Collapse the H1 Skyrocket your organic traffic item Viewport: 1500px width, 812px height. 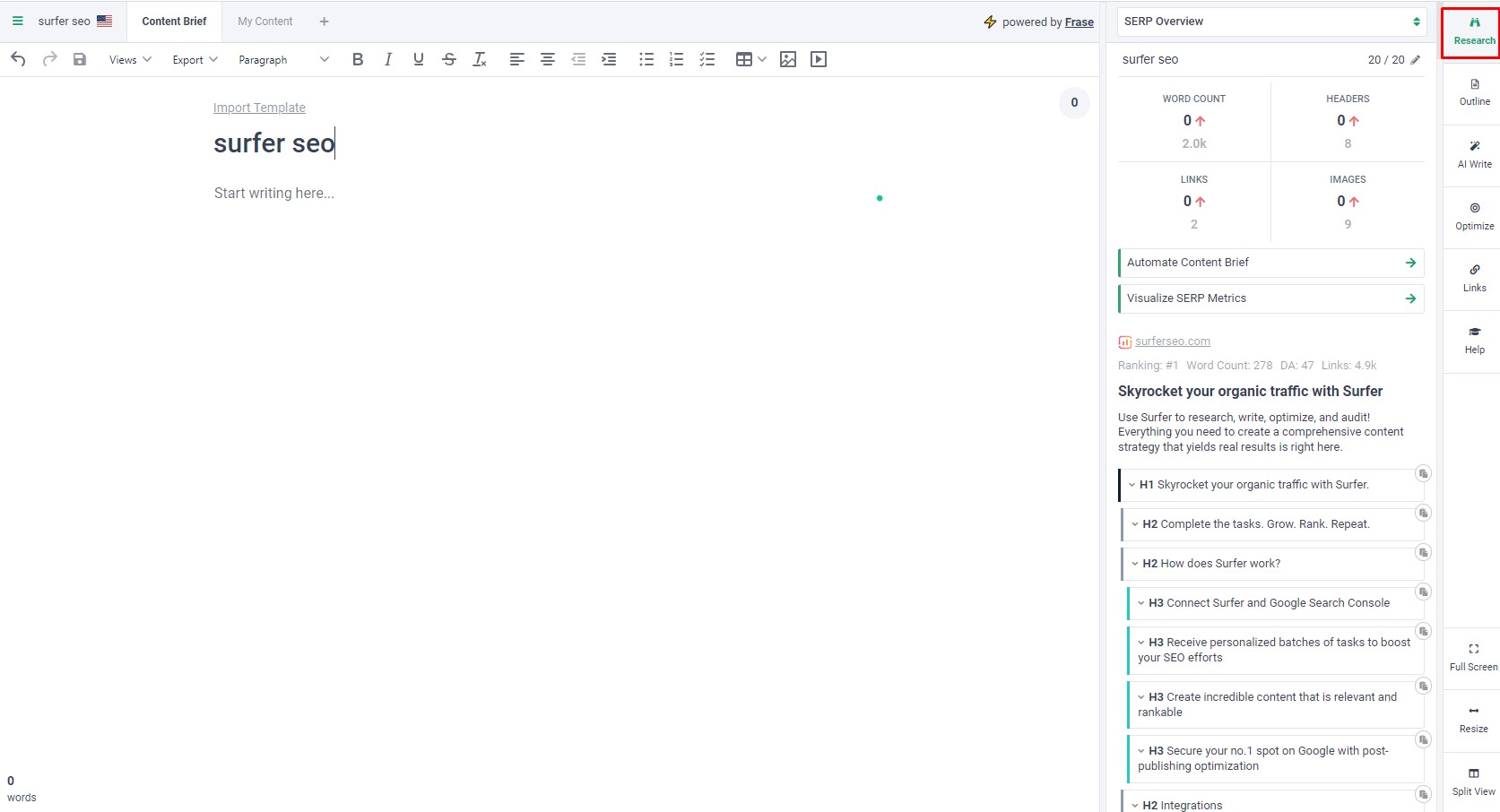[x=1132, y=485]
